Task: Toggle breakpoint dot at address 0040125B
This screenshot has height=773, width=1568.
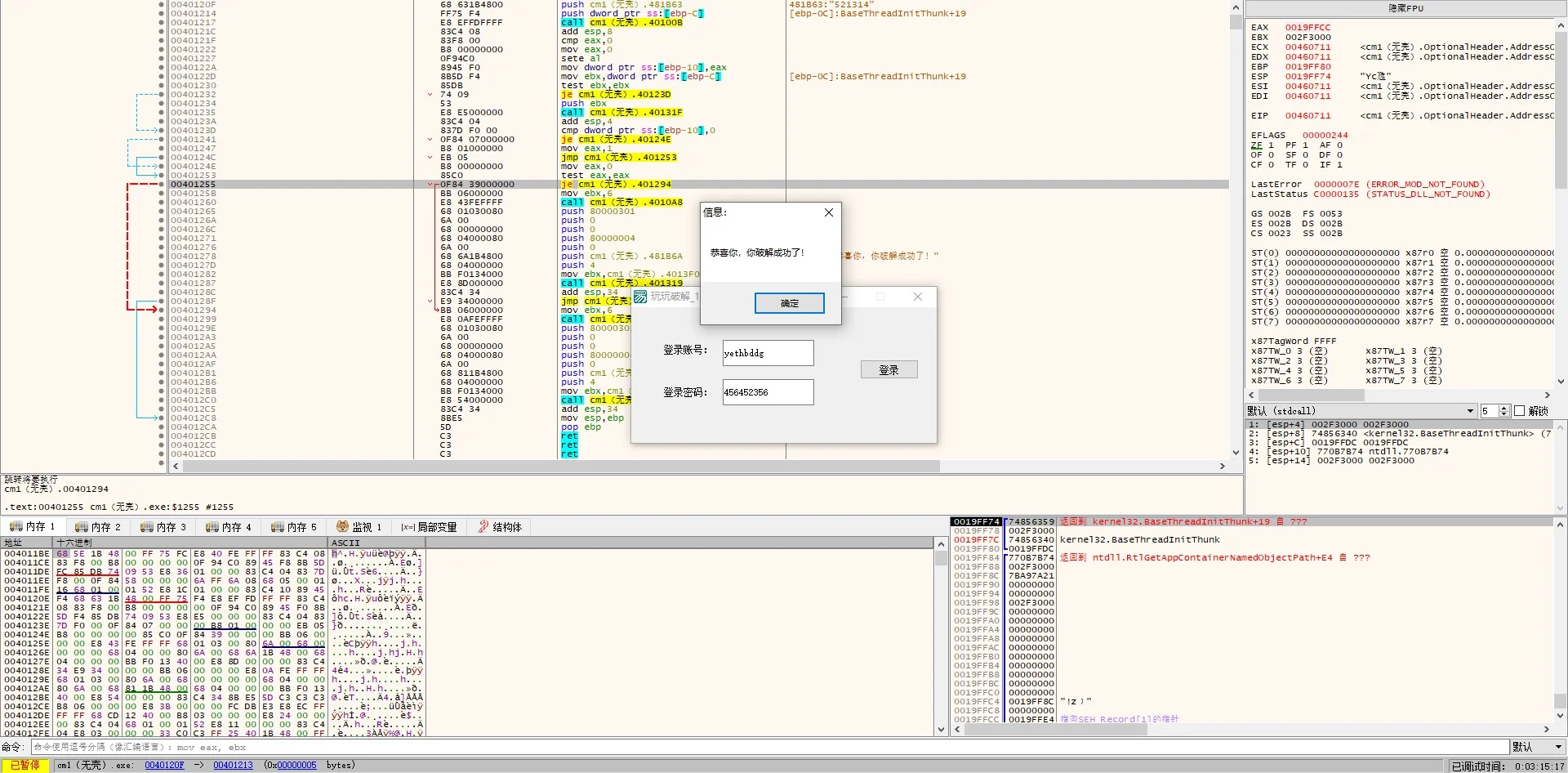Action: pos(162,194)
